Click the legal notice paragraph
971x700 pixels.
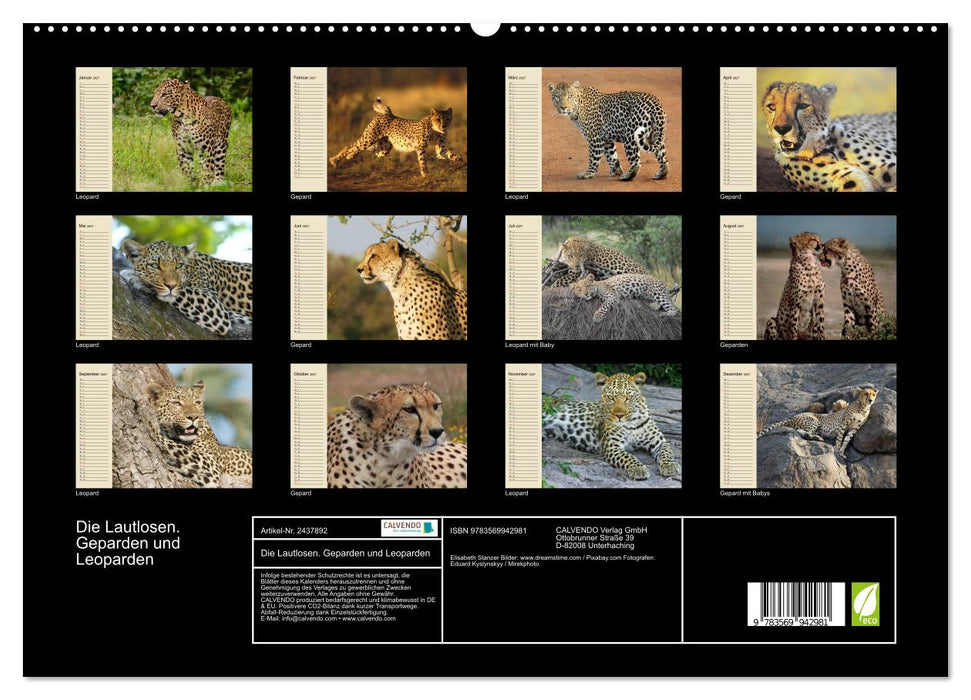[348, 597]
